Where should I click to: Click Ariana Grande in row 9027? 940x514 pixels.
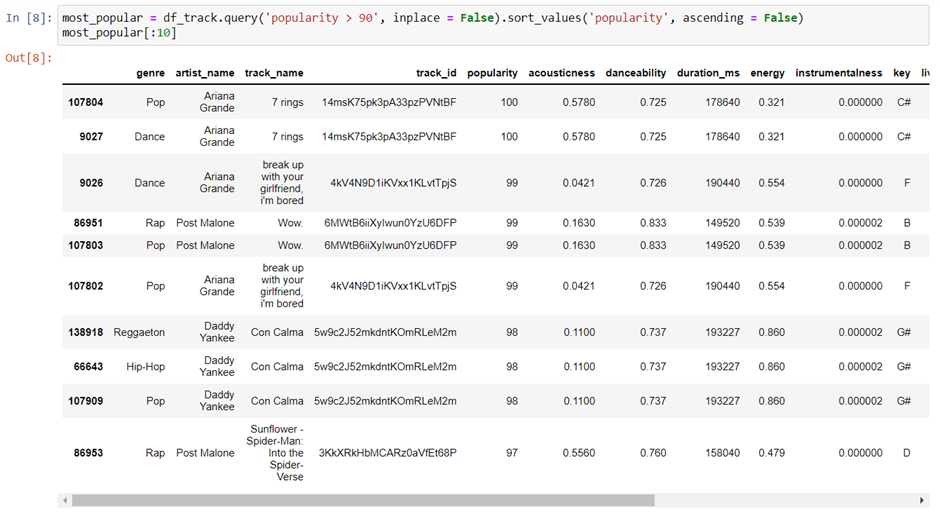click(217, 137)
